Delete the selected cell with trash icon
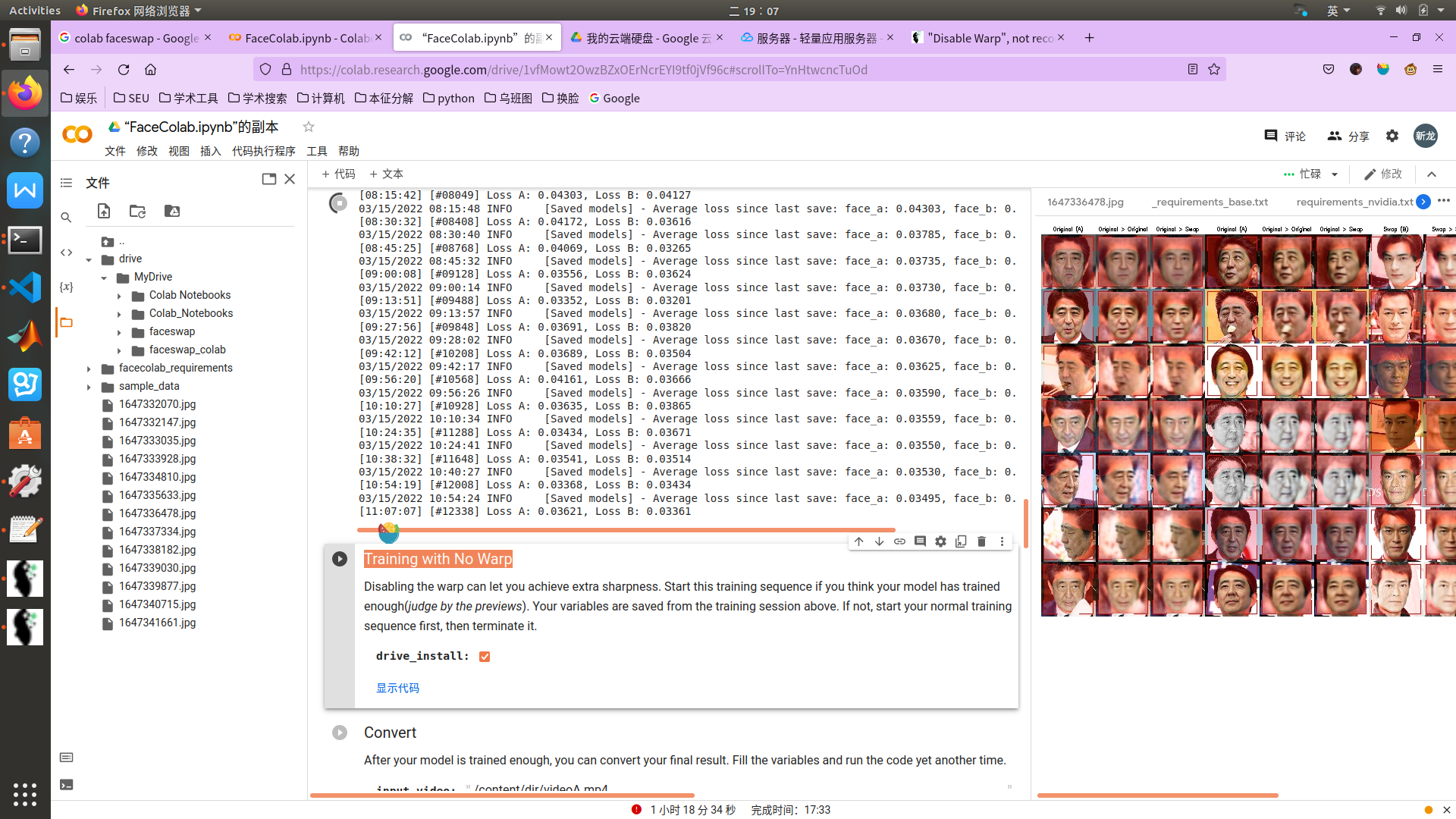The height and width of the screenshot is (819, 1456). click(981, 541)
